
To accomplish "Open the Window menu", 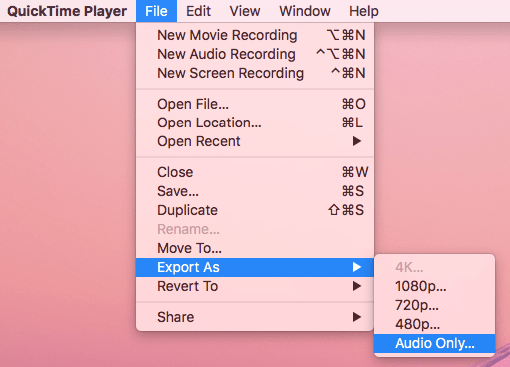I will point(305,11).
